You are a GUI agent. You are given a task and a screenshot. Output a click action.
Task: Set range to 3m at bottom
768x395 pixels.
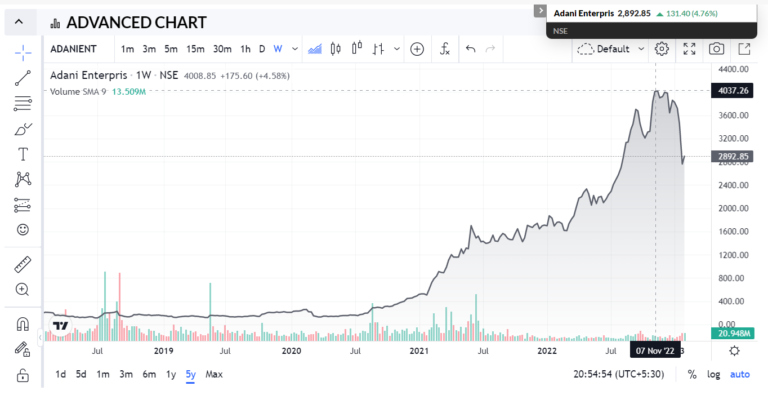click(126, 374)
